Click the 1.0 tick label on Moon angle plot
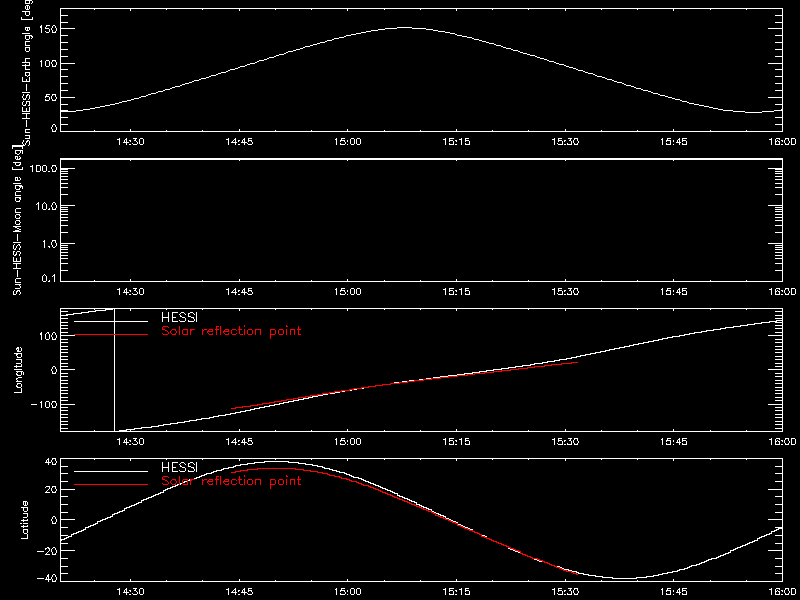 coord(49,244)
